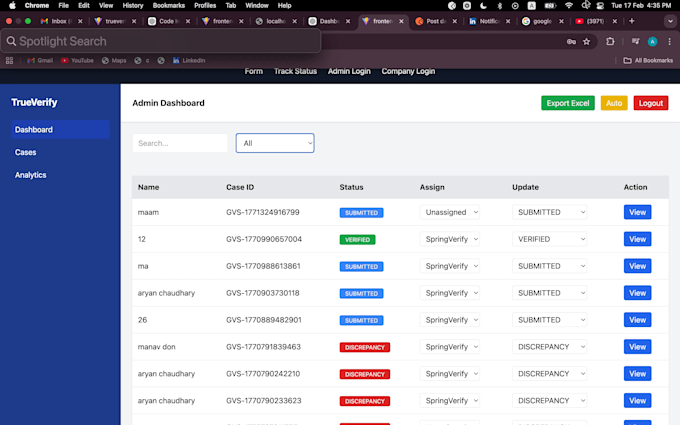Open the YouTube bookmark
Image resolution: width=680 pixels, height=425 pixels.
pos(77,61)
